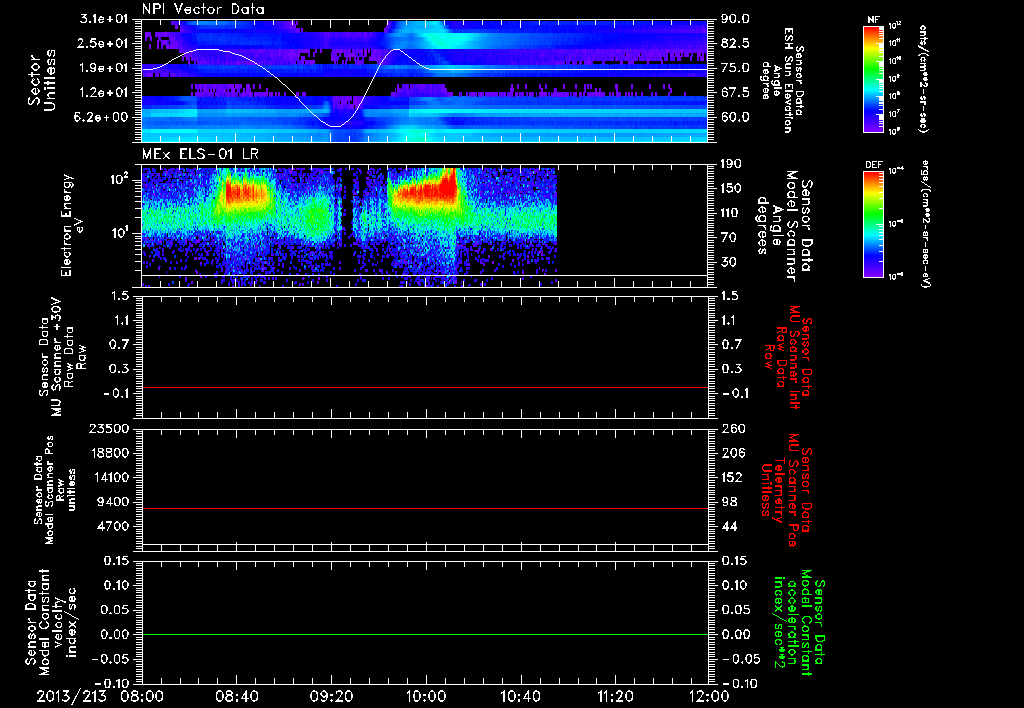The width and height of the screenshot is (1024, 708).
Task: Select the Sector Unitless axis label
Action: pyautogui.click(x=42, y=81)
